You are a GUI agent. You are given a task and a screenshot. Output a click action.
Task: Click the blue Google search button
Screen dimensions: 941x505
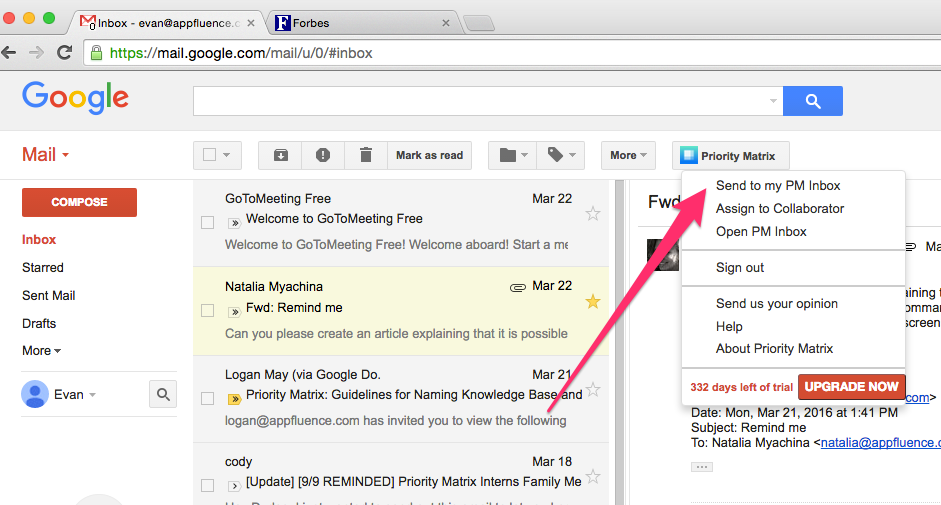click(x=813, y=101)
